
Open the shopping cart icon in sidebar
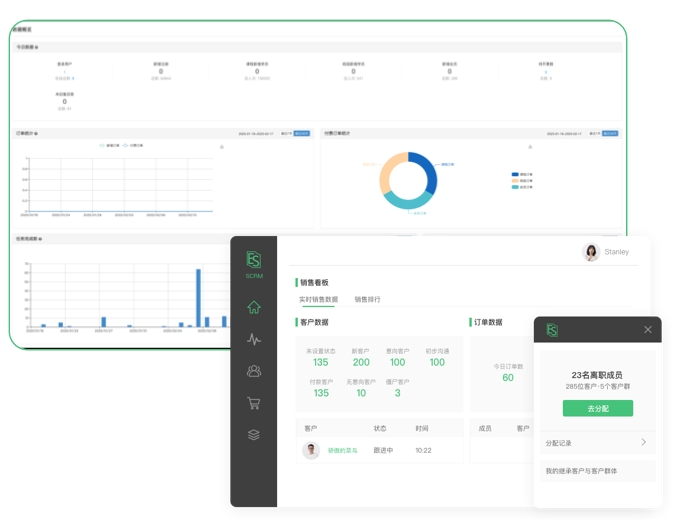pyautogui.click(x=254, y=403)
